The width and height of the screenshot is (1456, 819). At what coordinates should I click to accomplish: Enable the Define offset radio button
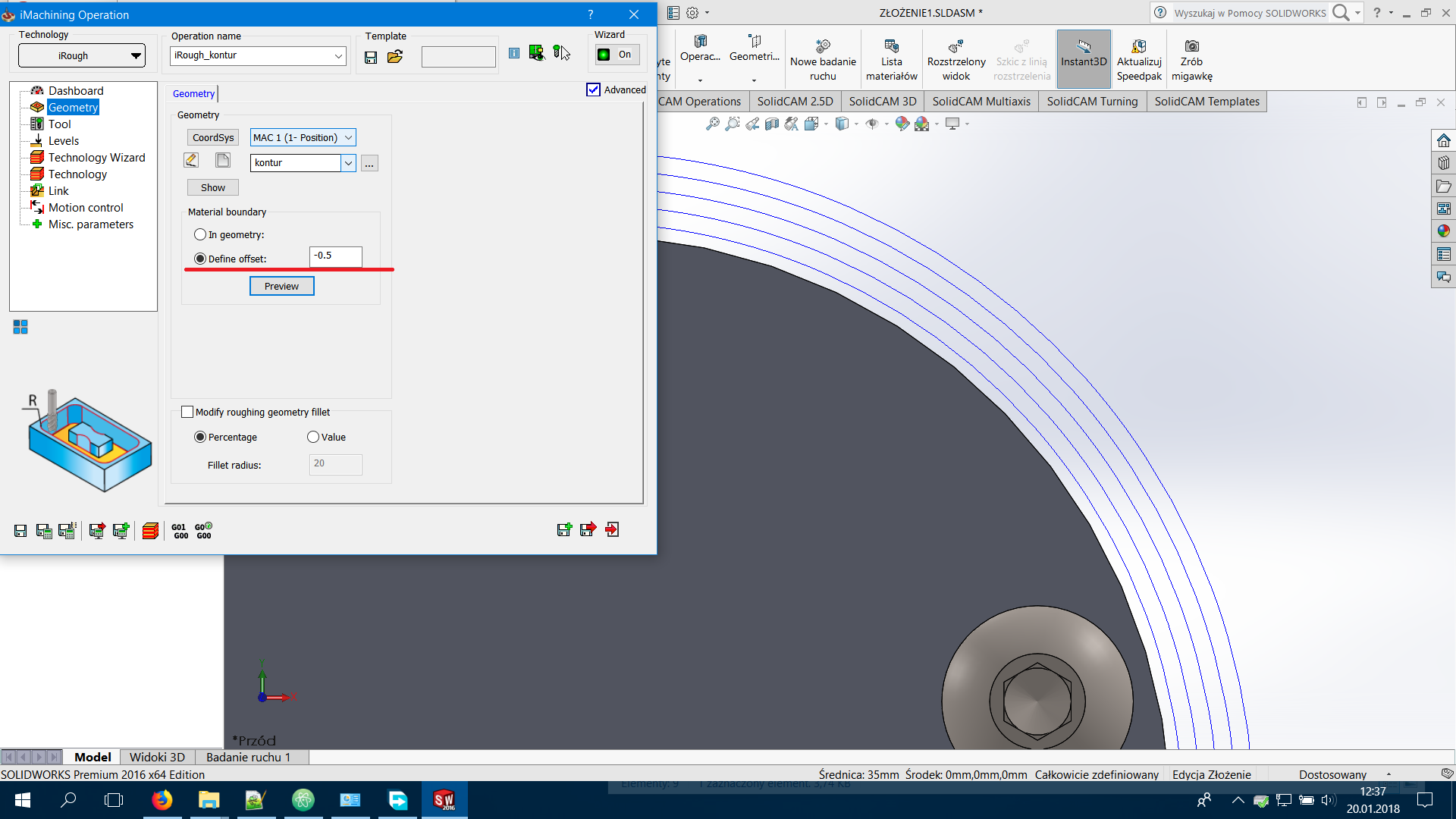click(x=200, y=258)
